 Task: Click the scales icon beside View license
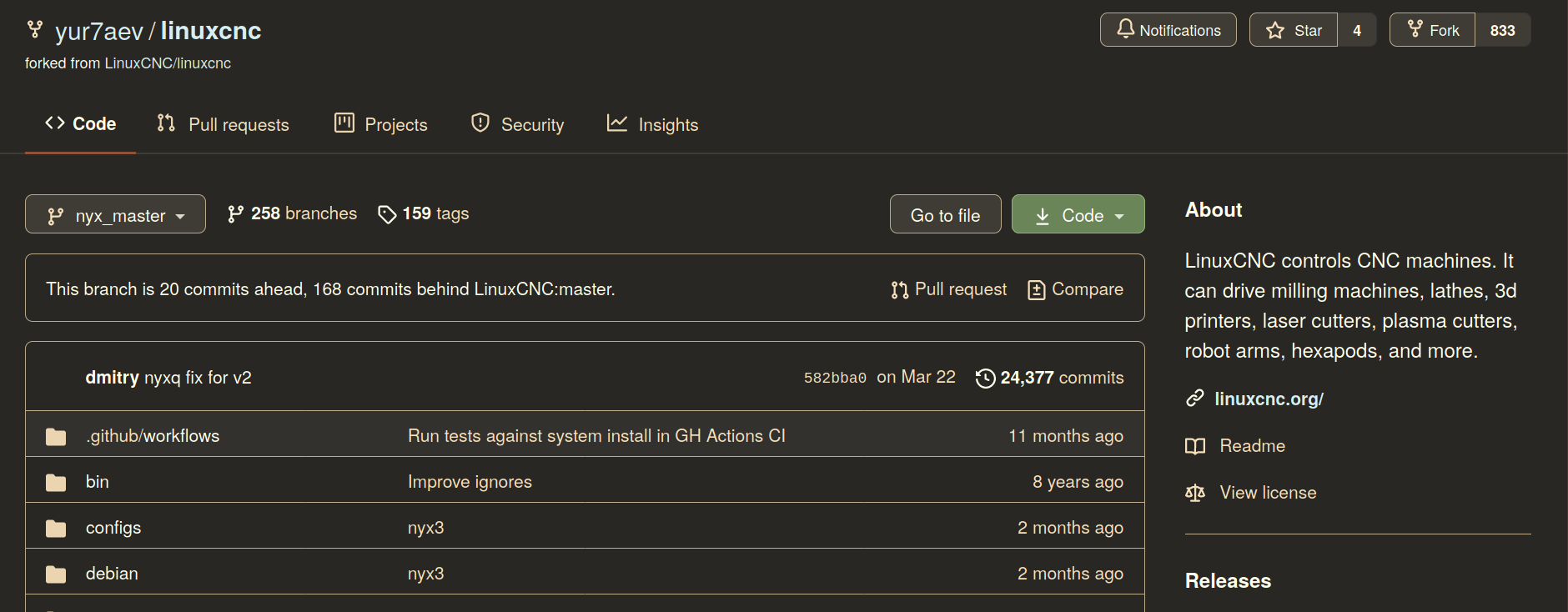pyautogui.click(x=1195, y=493)
